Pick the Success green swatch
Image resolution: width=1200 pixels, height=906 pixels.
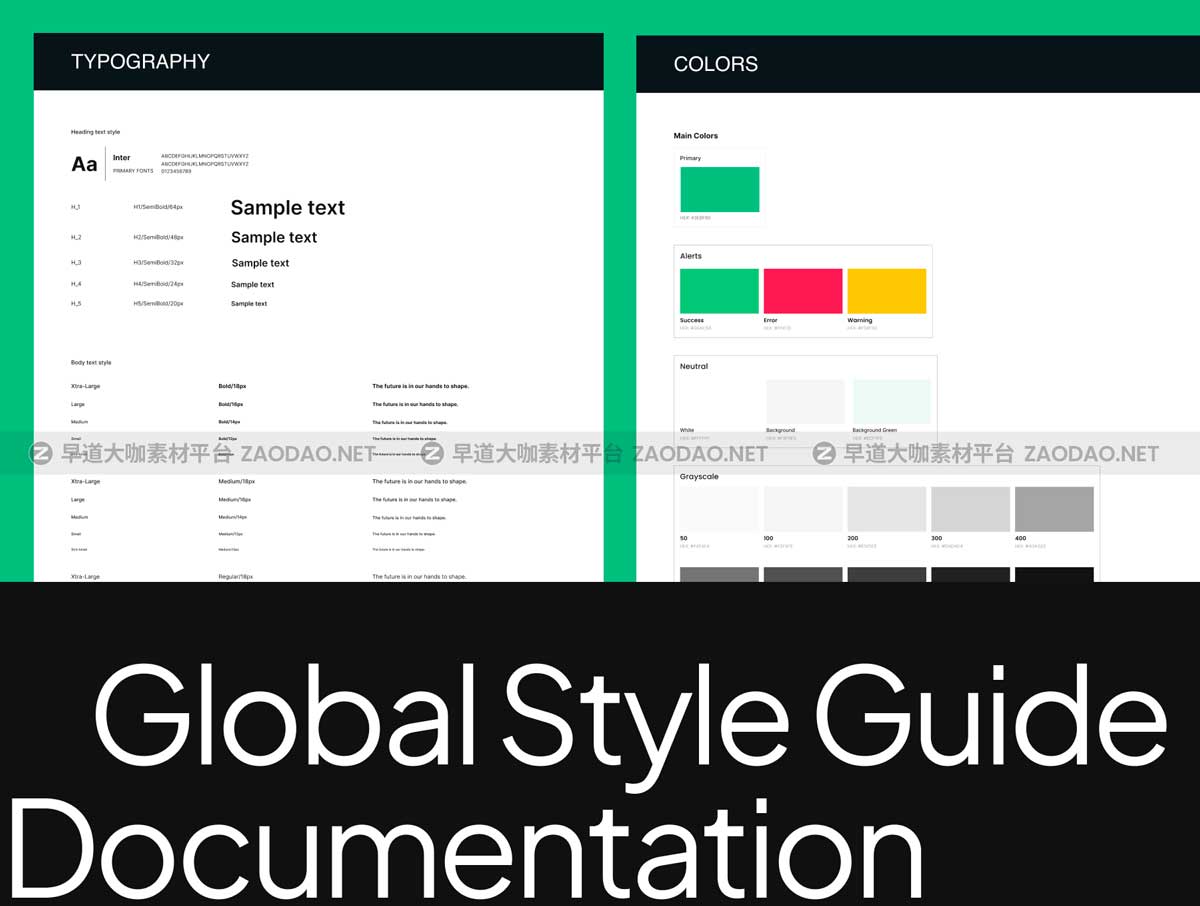pos(720,291)
